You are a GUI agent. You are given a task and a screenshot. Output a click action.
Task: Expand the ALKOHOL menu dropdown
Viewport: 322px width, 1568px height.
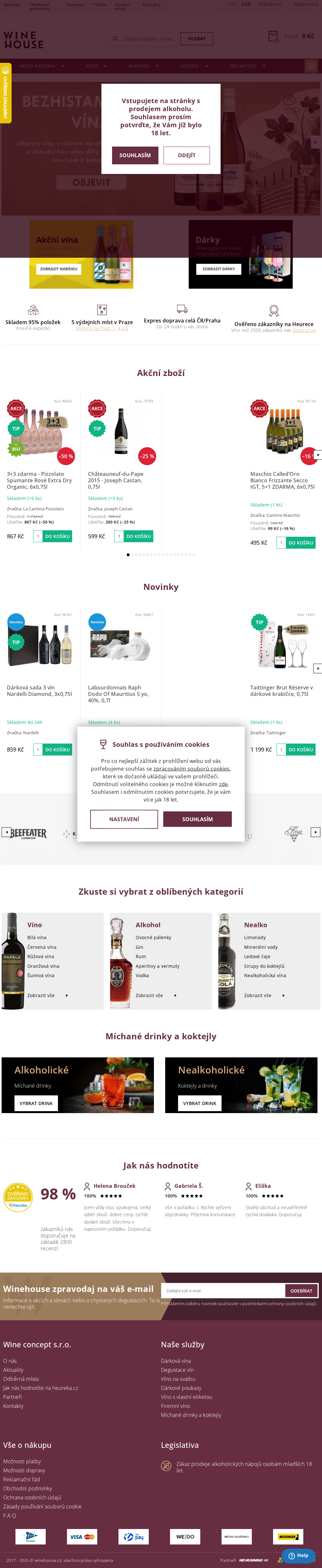click(143, 66)
